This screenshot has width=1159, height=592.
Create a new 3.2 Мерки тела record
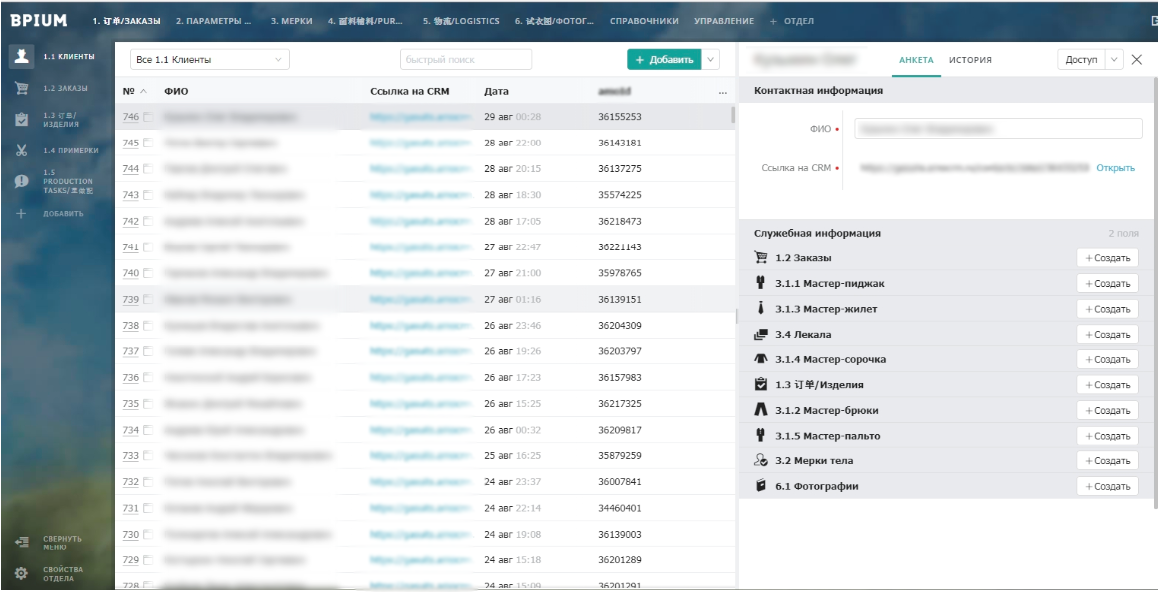[1107, 460]
